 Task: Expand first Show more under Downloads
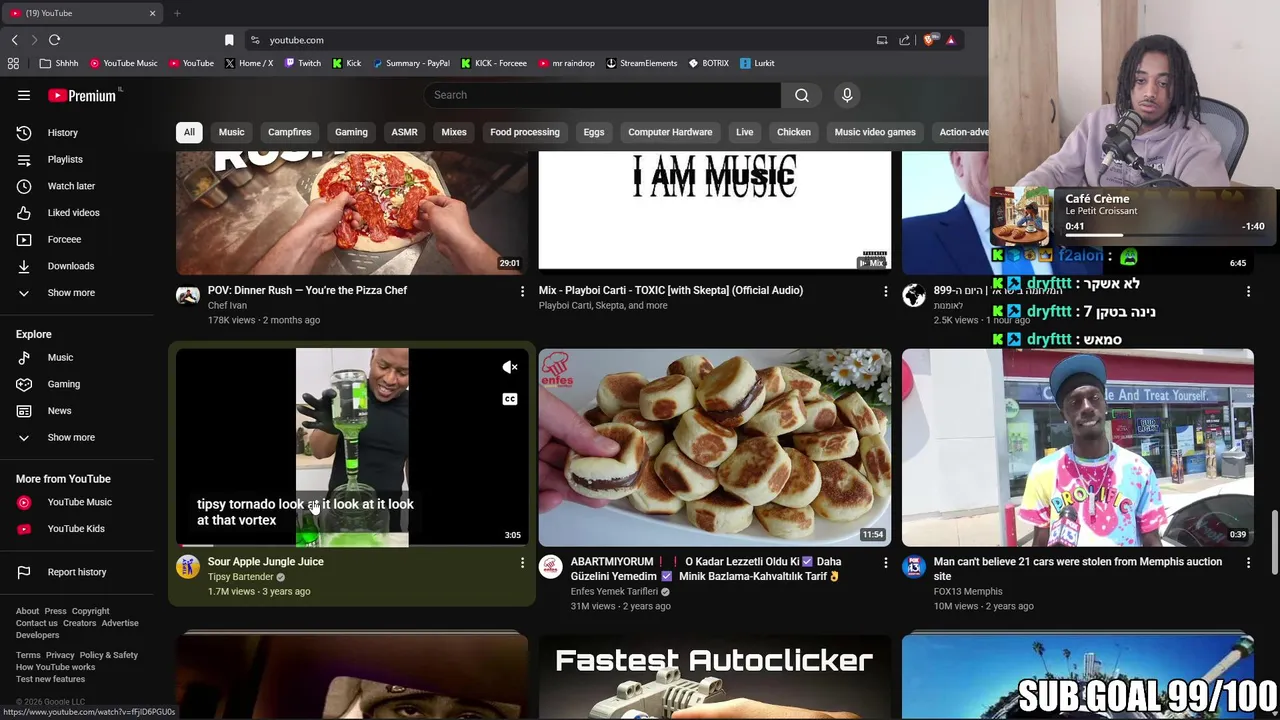(x=71, y=293)
